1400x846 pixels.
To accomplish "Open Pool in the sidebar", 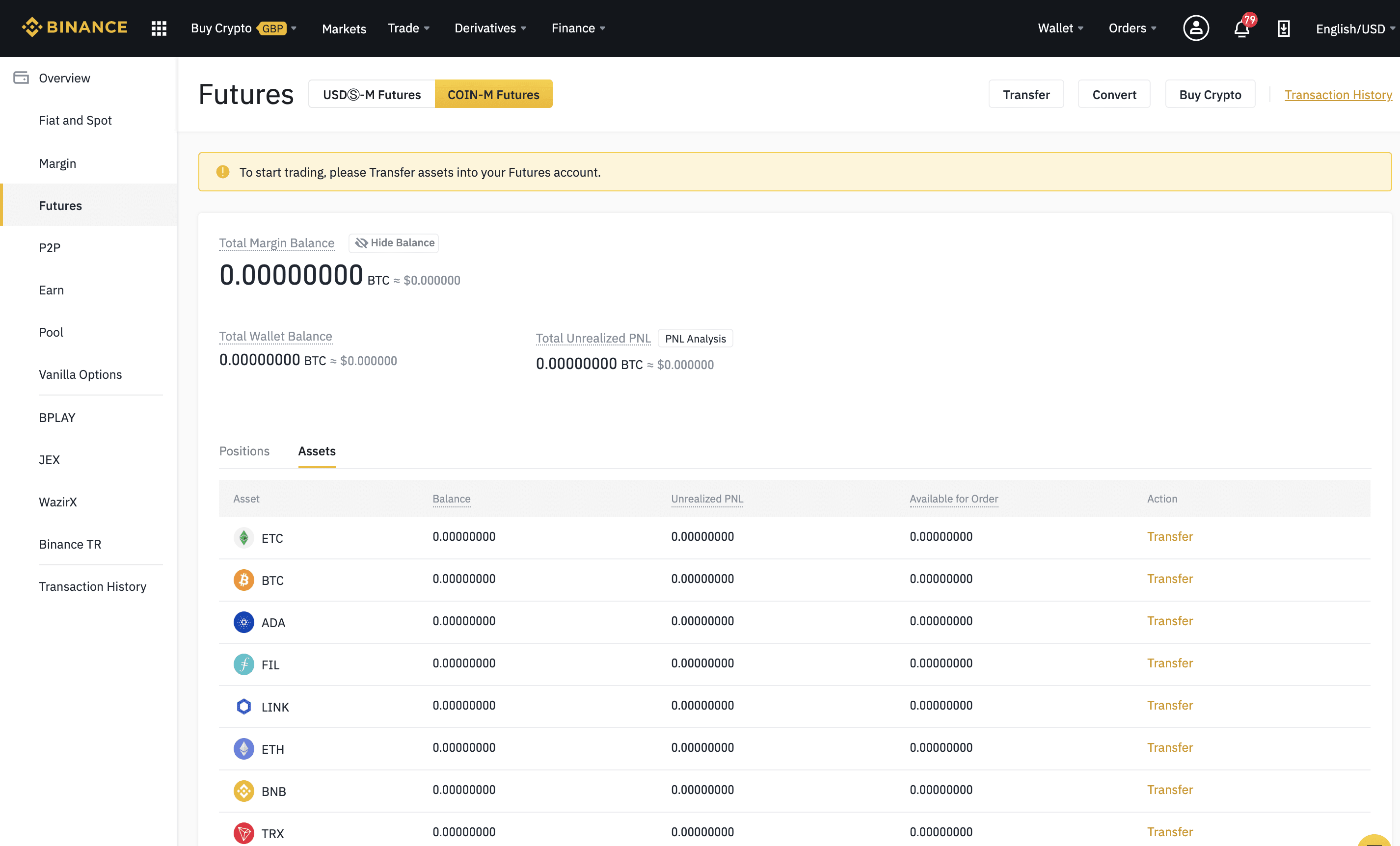I will coord(51,332).
